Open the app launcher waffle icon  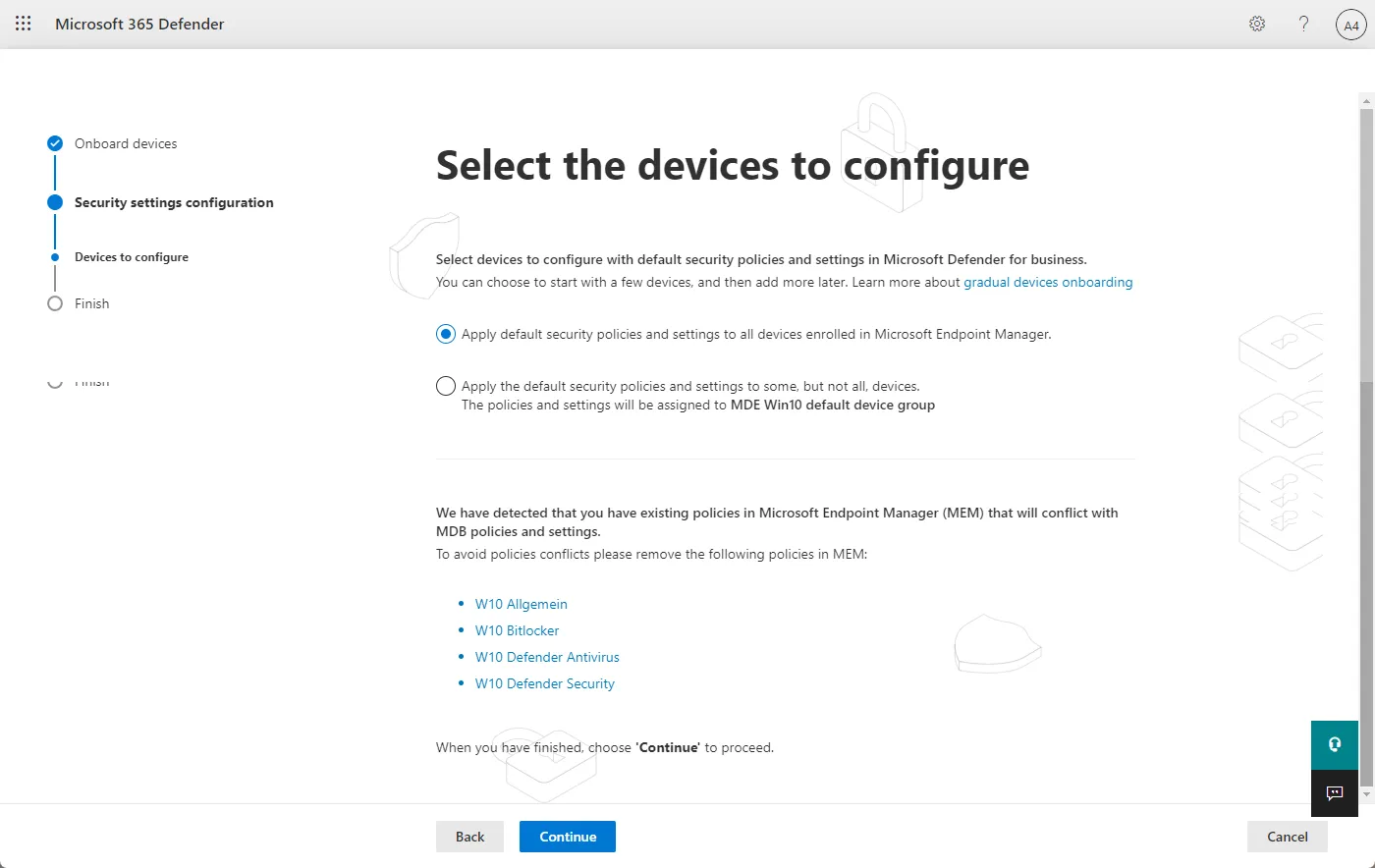point(24,24)
